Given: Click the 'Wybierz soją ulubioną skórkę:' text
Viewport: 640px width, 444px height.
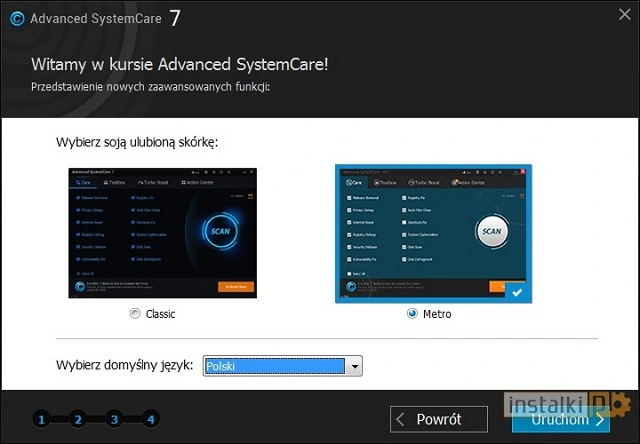Looking at the screenshot, I should [137, 142].
